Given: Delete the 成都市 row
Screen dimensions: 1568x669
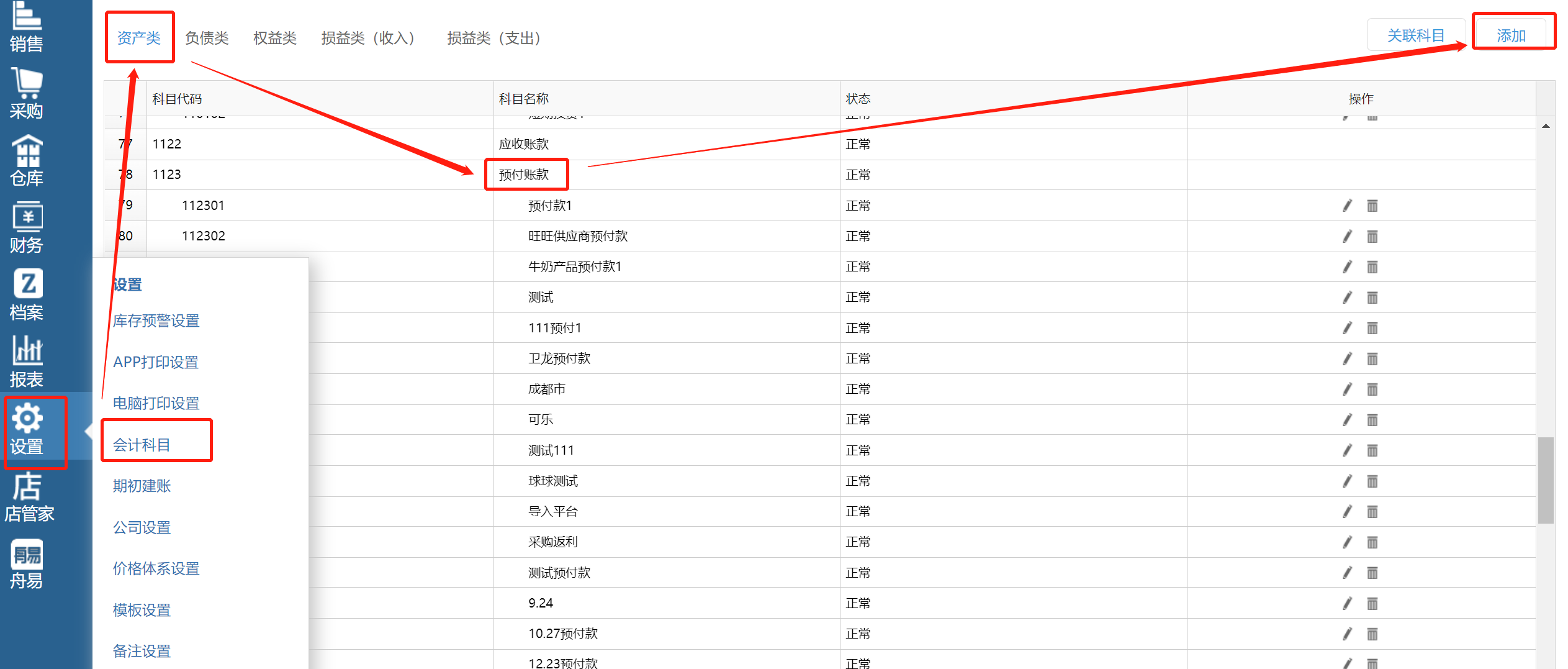Looking at the screenshot, I should [1372, 389].
